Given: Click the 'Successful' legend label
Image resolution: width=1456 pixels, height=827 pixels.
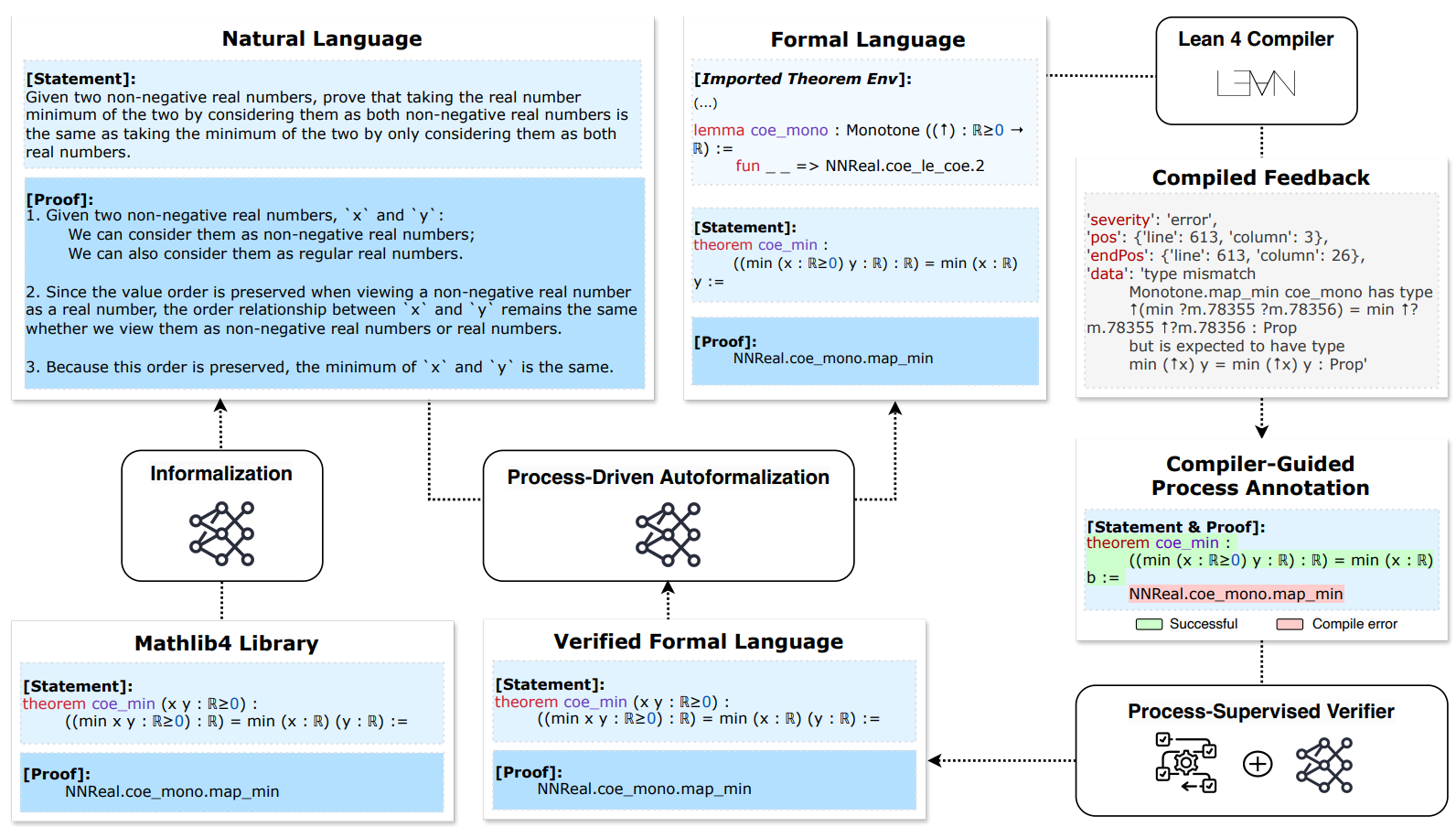Looking at the screenshot, I should point(1203,624).
